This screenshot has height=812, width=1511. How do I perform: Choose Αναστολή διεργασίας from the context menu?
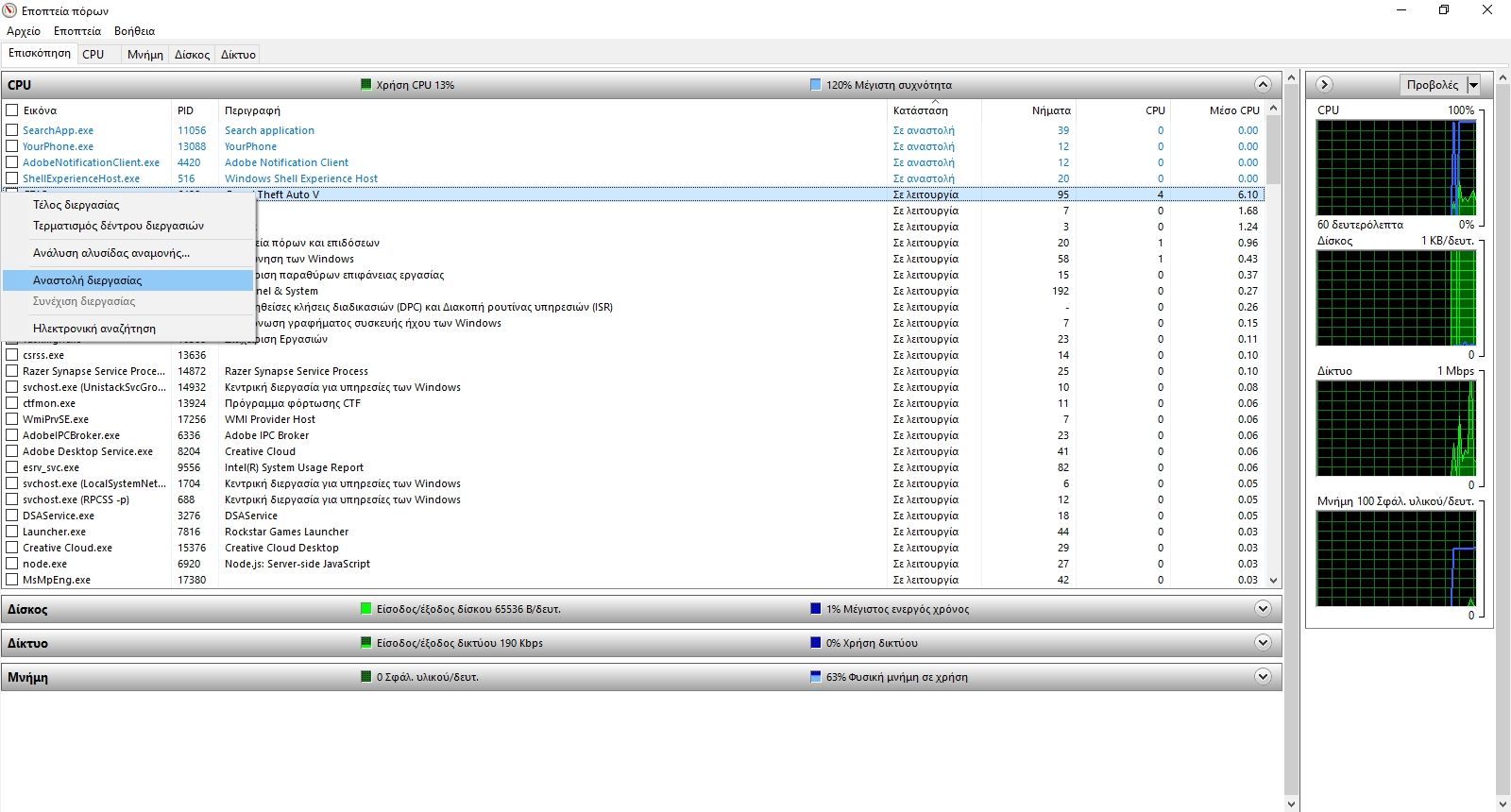click(x=88, y=280)
